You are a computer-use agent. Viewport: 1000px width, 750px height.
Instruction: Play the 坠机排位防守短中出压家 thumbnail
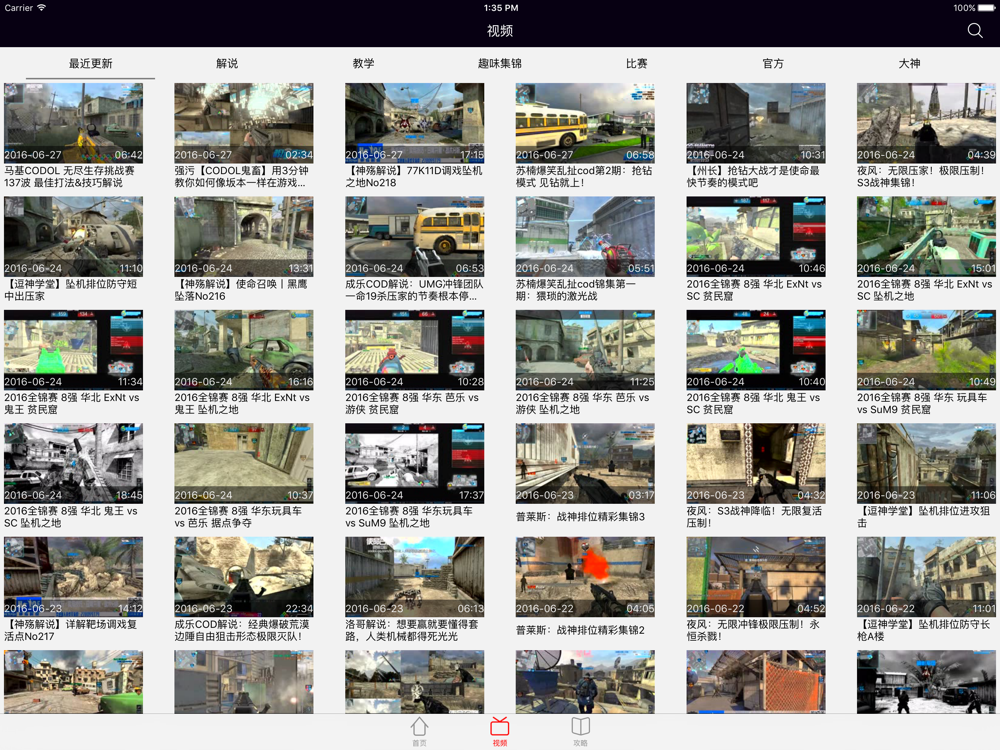73,236
